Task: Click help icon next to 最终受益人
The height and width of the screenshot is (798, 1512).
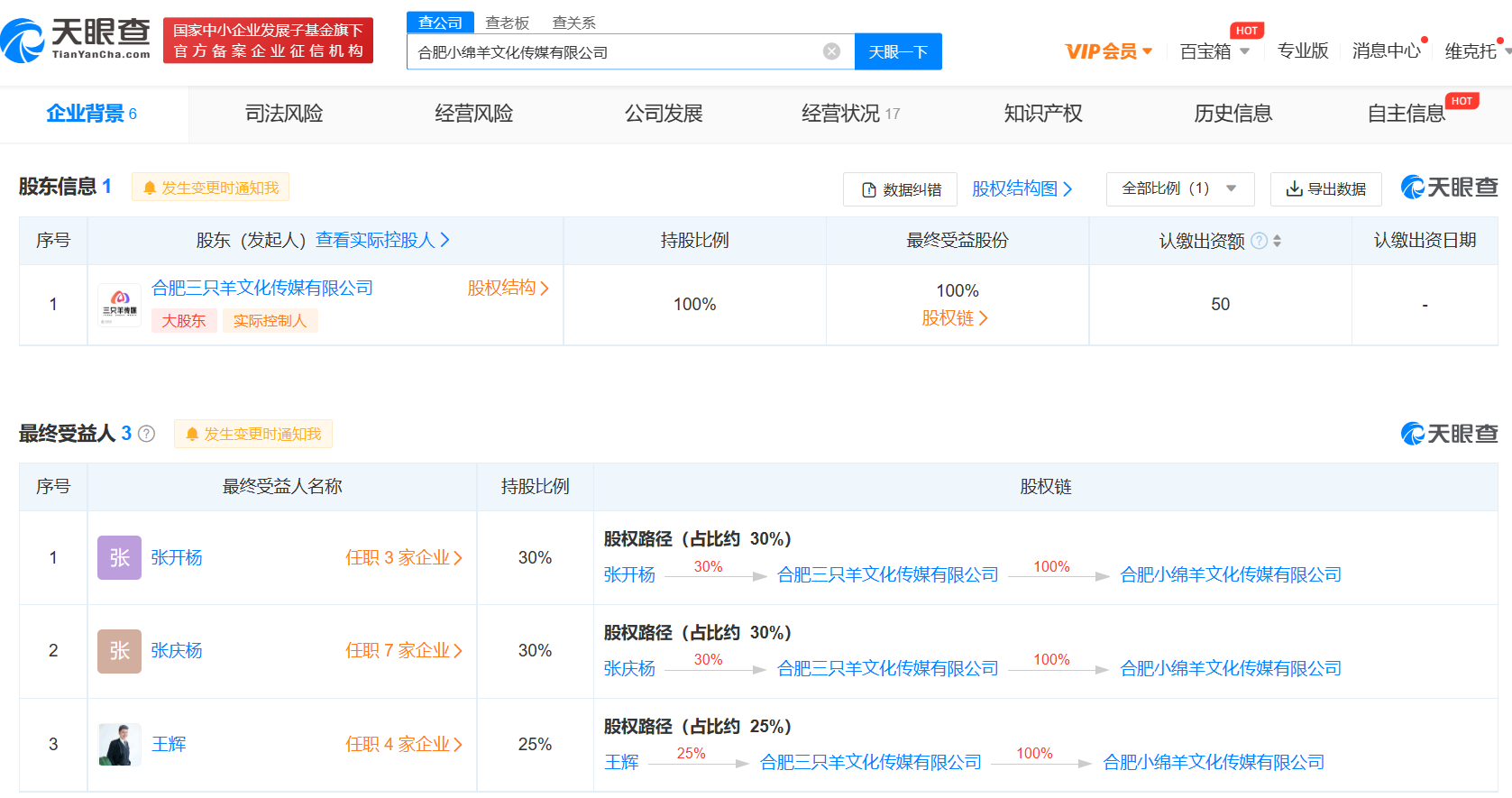Action: [x=146, y=434]
